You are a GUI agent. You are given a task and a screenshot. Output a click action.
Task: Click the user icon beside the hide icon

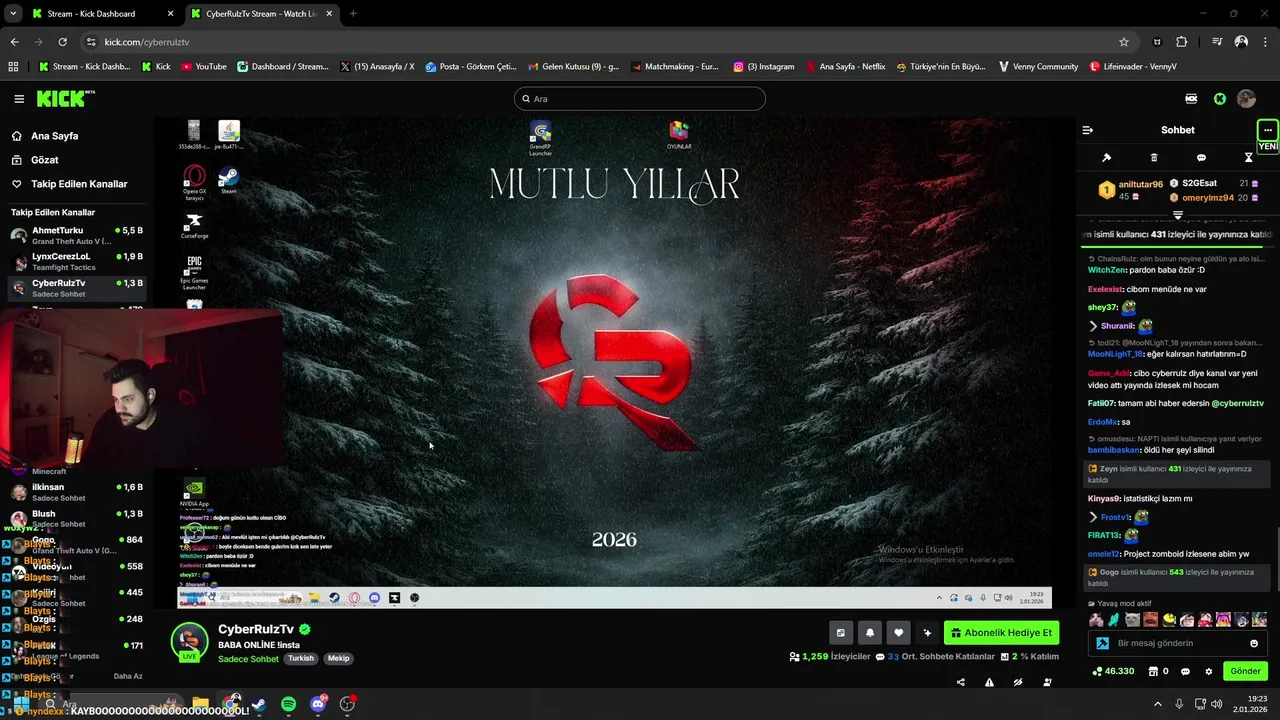click(1047, 682)
